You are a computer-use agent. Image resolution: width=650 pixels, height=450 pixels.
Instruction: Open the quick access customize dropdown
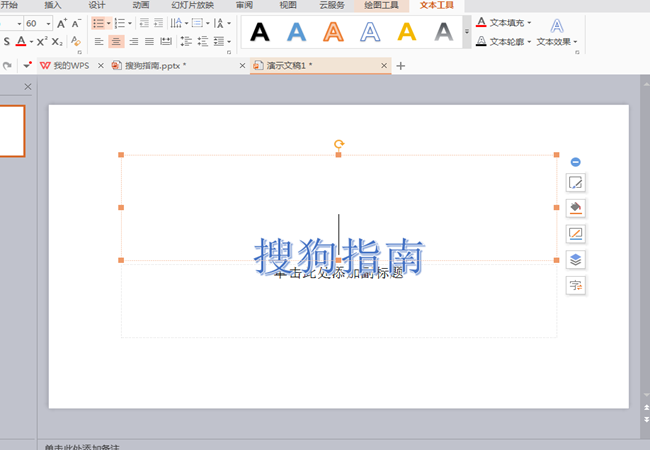pyautogui.click(x=27, y=65)
